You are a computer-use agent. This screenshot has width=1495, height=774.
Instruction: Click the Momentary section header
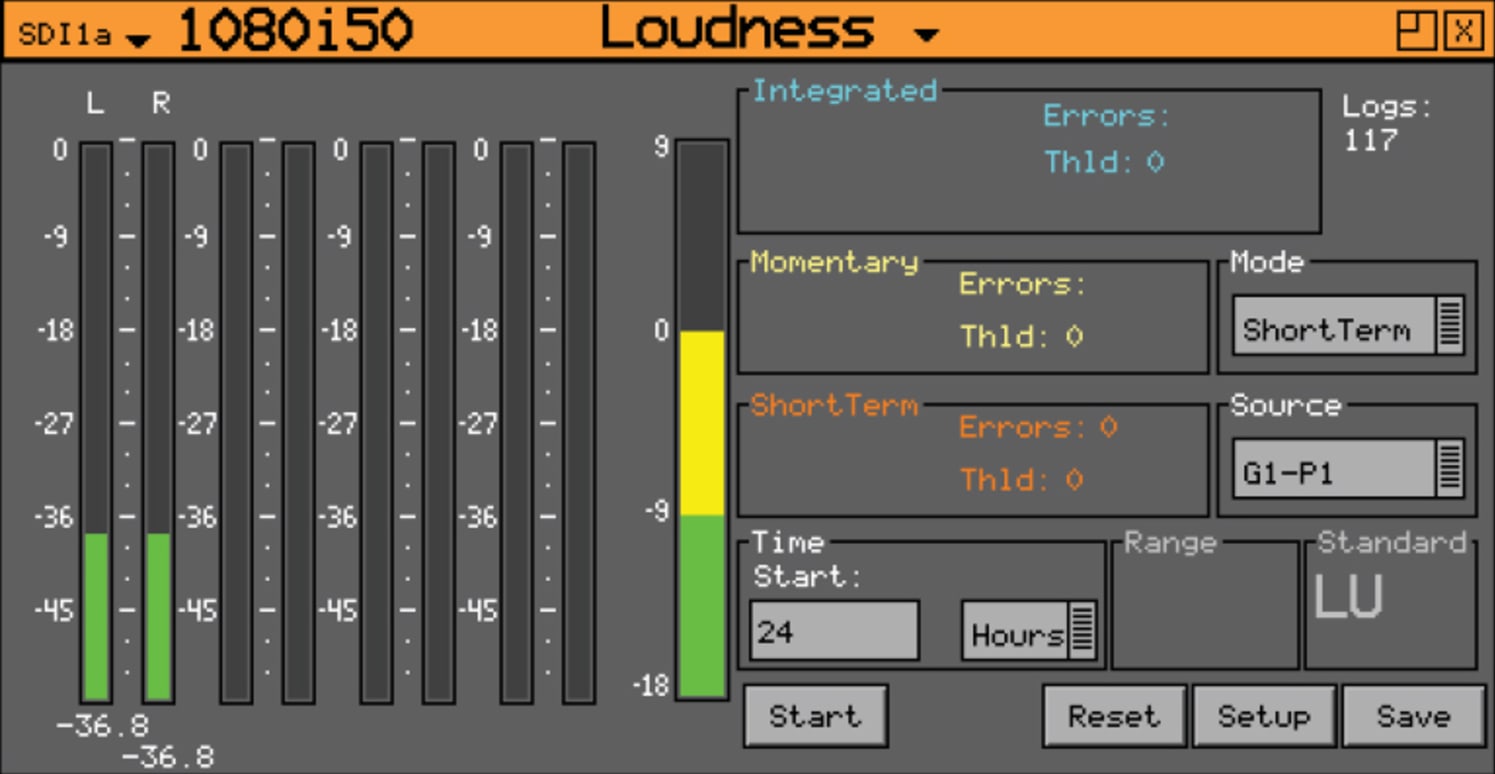point(833,262)
